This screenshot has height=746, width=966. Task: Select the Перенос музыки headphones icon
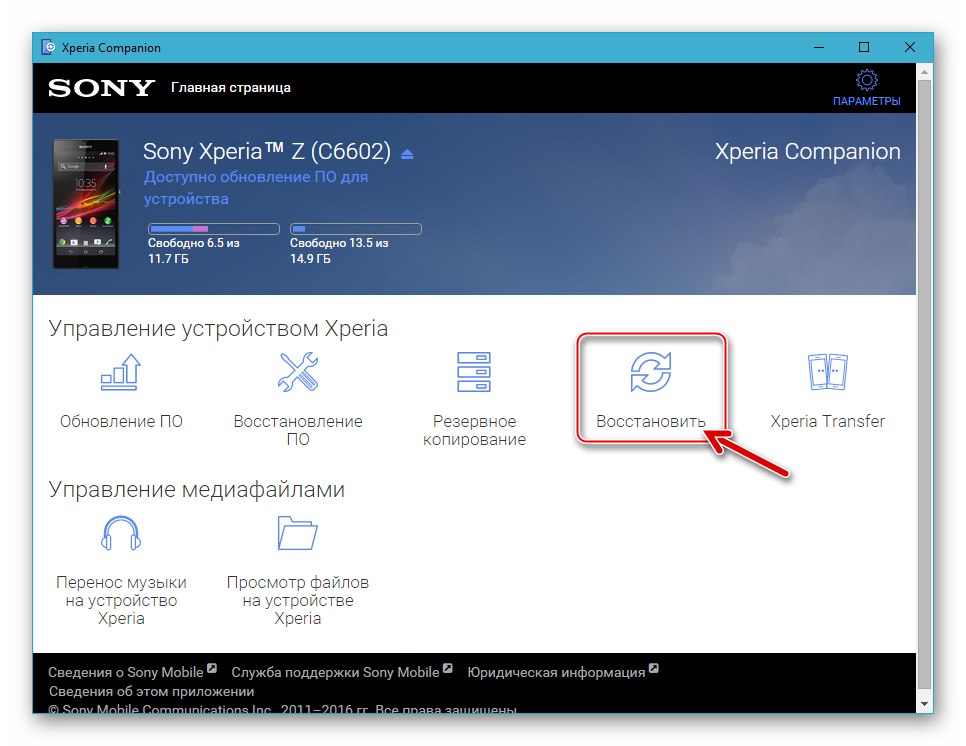120,533
